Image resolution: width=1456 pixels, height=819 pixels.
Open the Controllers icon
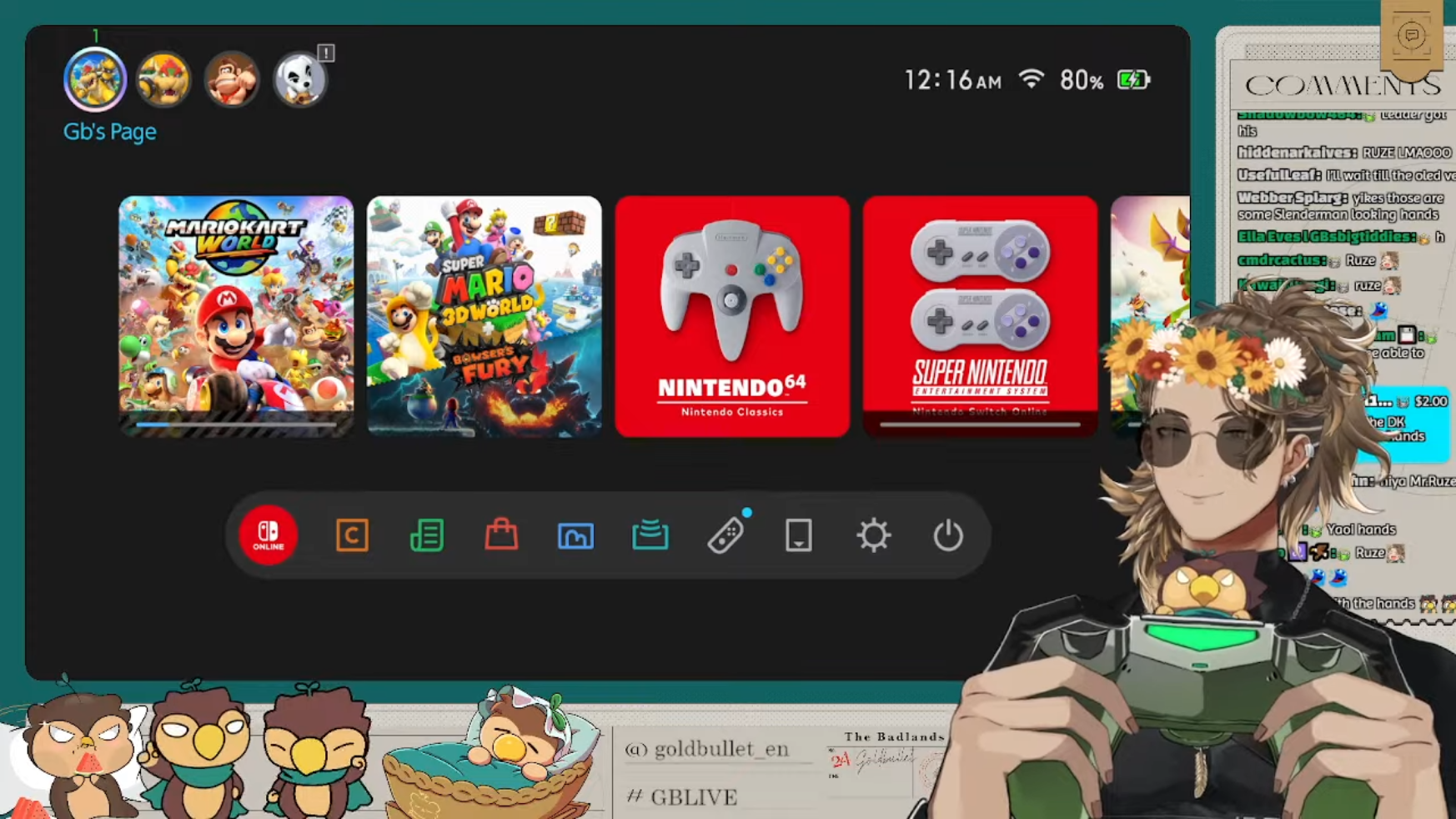tap(725, 535)
